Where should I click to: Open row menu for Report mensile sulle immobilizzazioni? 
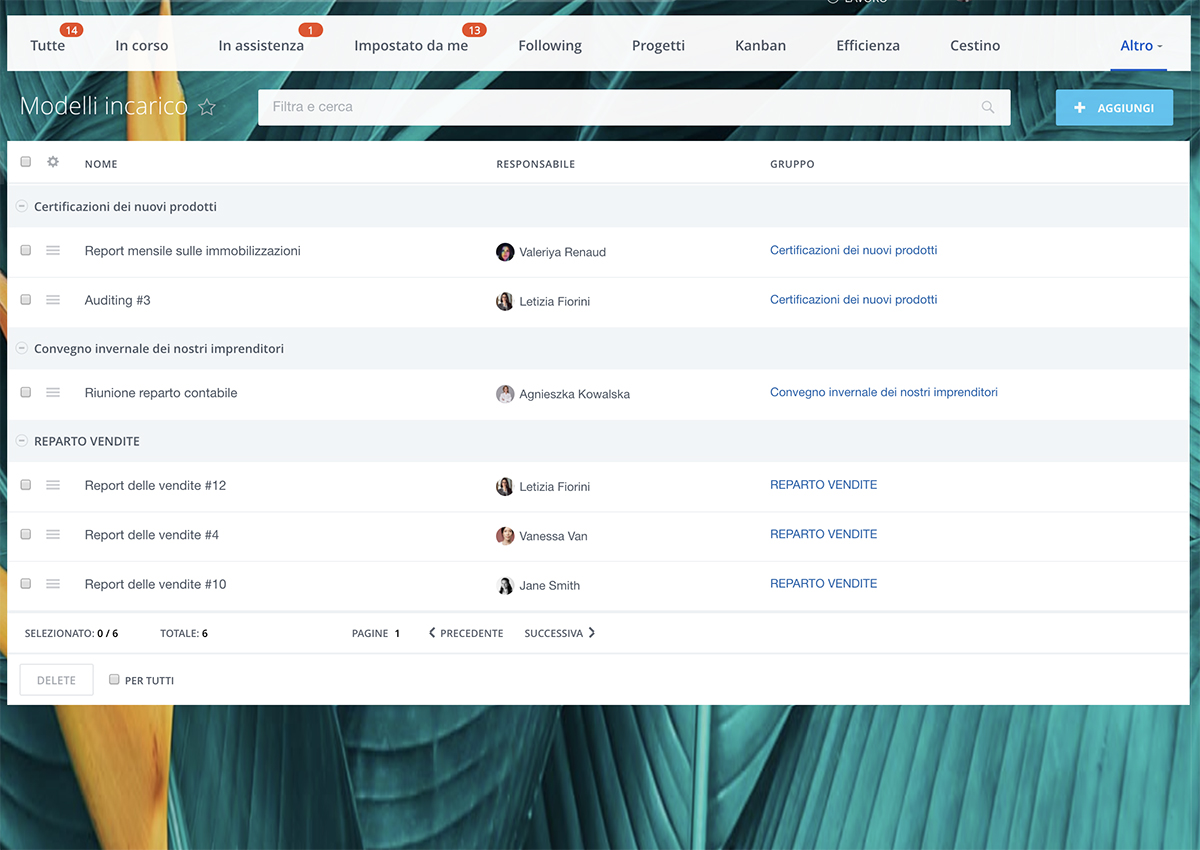pos(53,251)
